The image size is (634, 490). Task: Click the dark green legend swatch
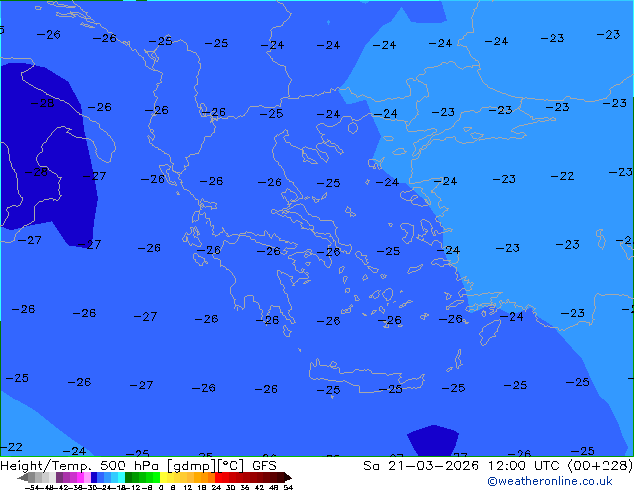(x=128, y=477)
